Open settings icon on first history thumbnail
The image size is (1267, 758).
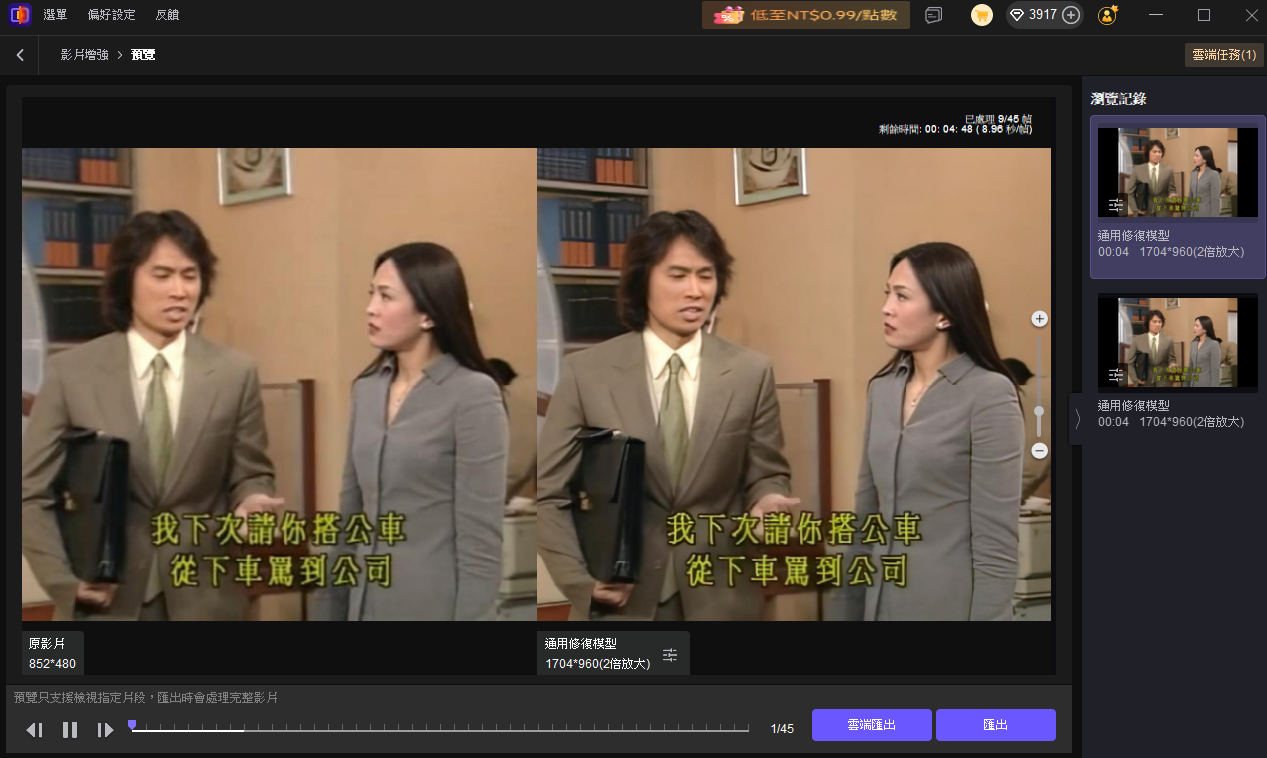[x=1116, y=205]
